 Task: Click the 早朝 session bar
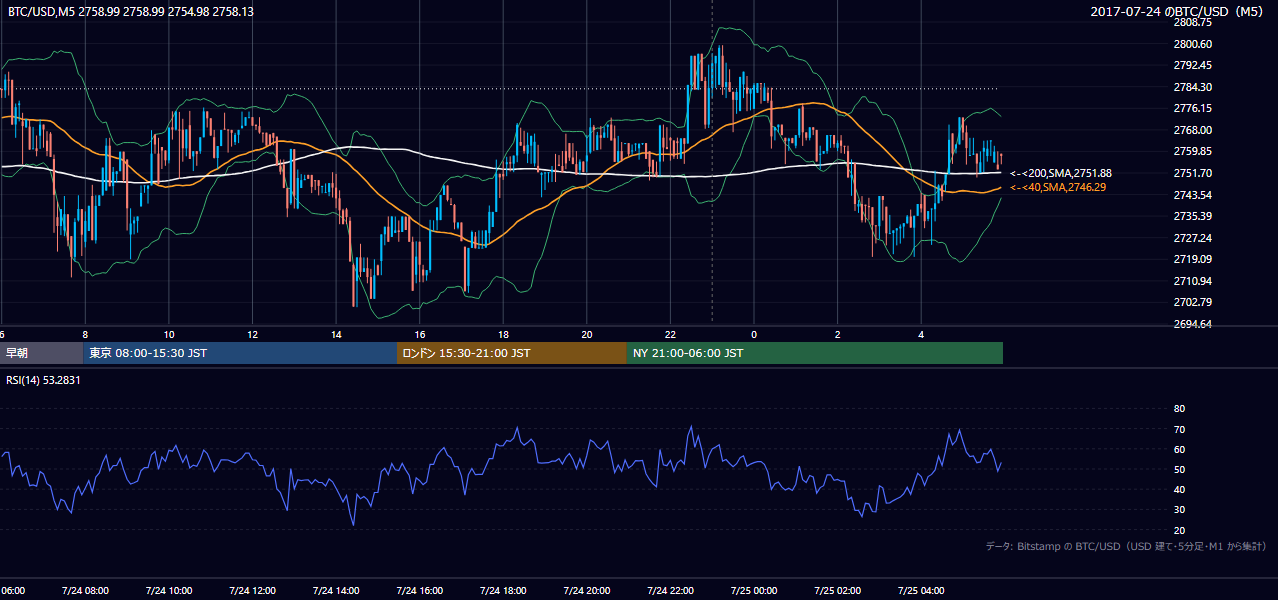click(x=41, y=353)
